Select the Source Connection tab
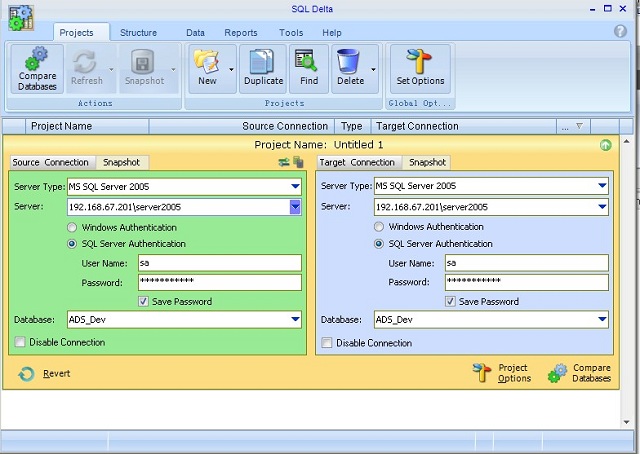The width and height of the screenshot is (640, 454). pos(51,162)
